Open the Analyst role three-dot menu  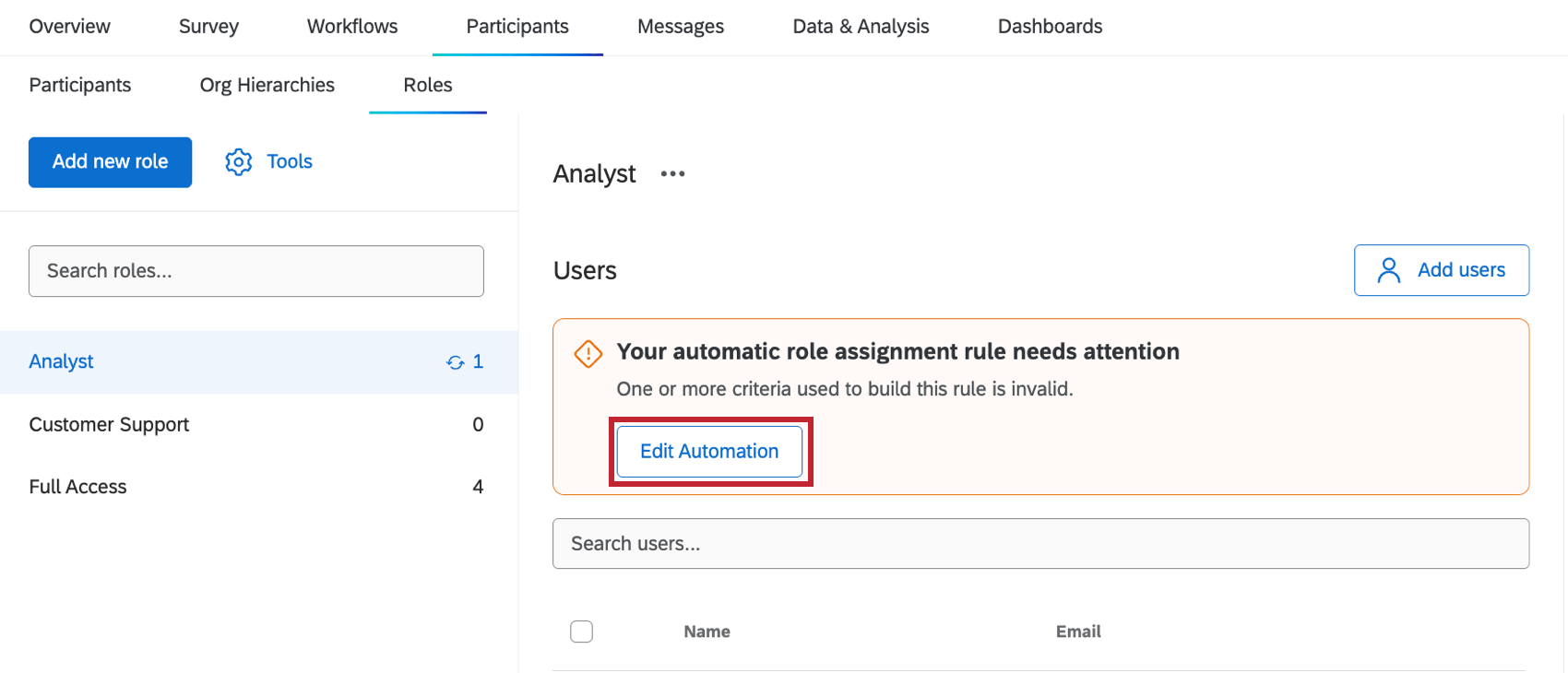coord(672,173)
